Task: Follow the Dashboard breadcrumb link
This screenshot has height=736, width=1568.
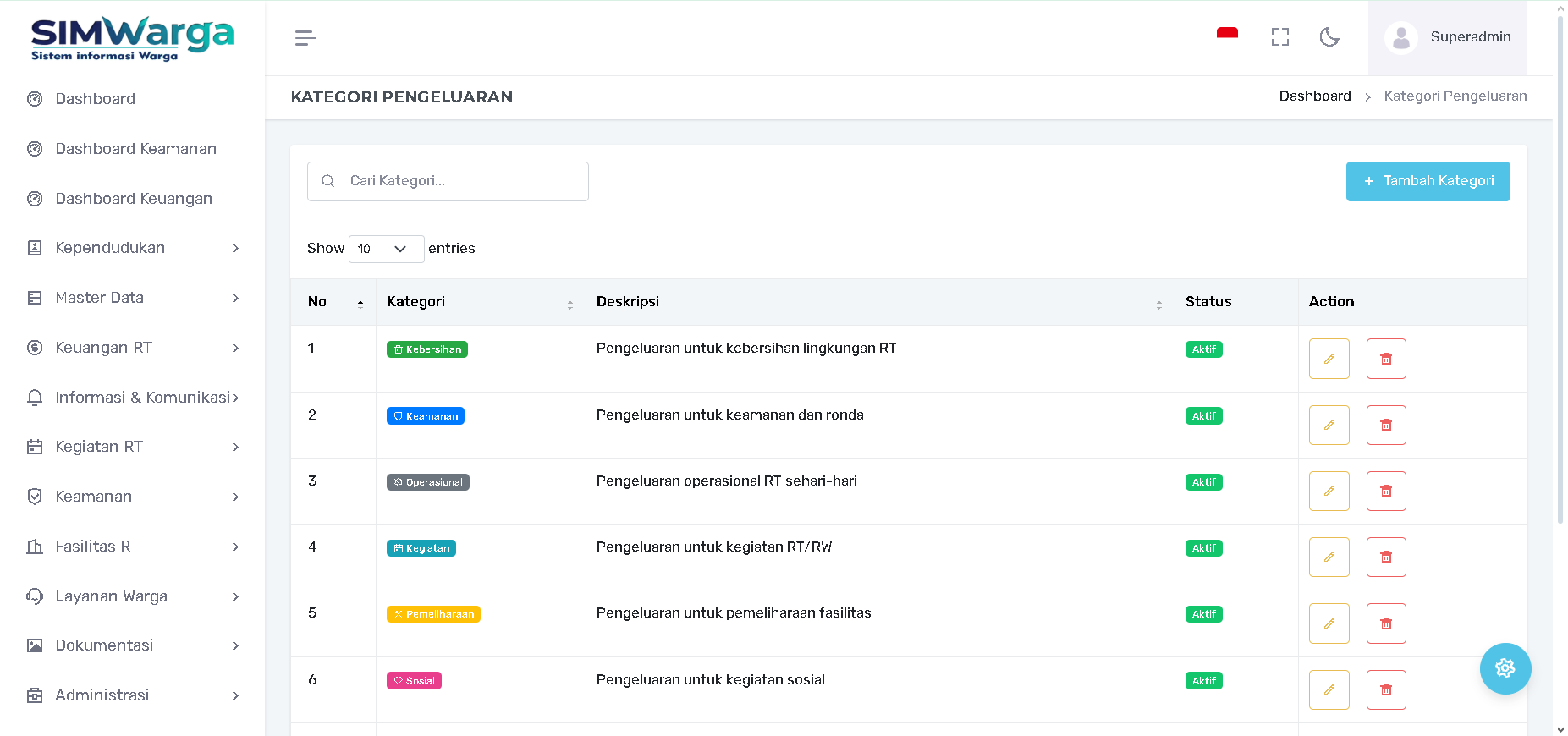Action: (1314, 96)
